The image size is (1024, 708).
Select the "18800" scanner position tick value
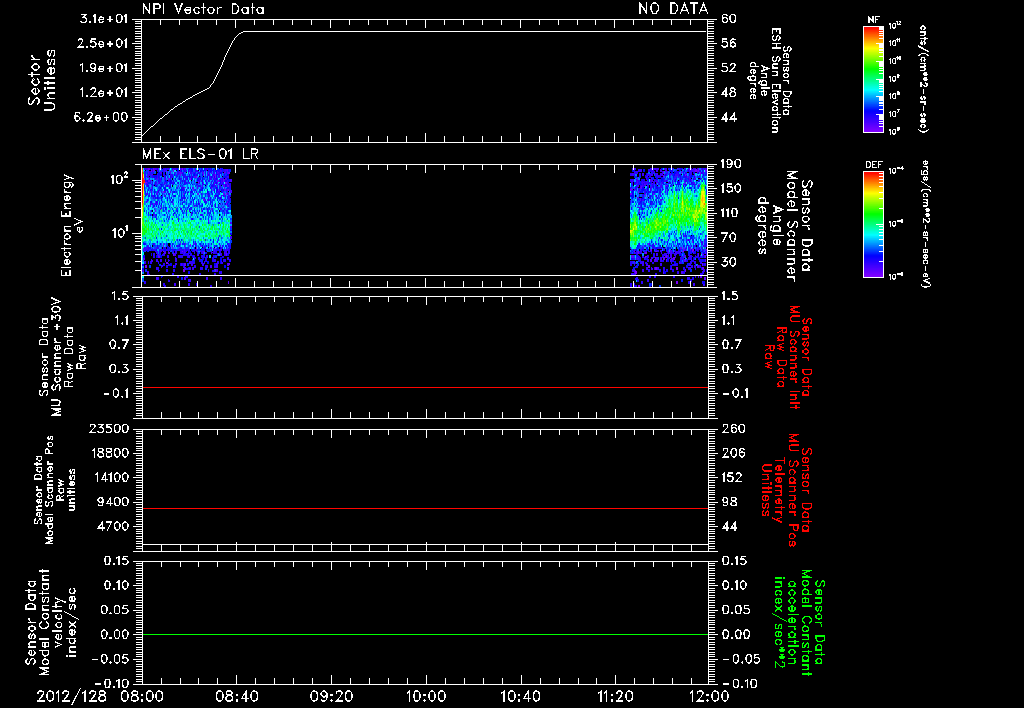tap(110, 453)
